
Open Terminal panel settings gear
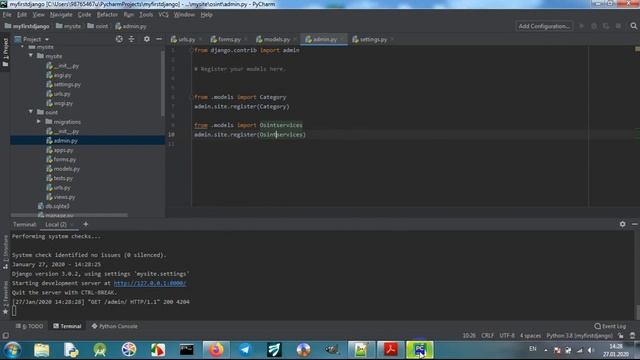(622, 224)
